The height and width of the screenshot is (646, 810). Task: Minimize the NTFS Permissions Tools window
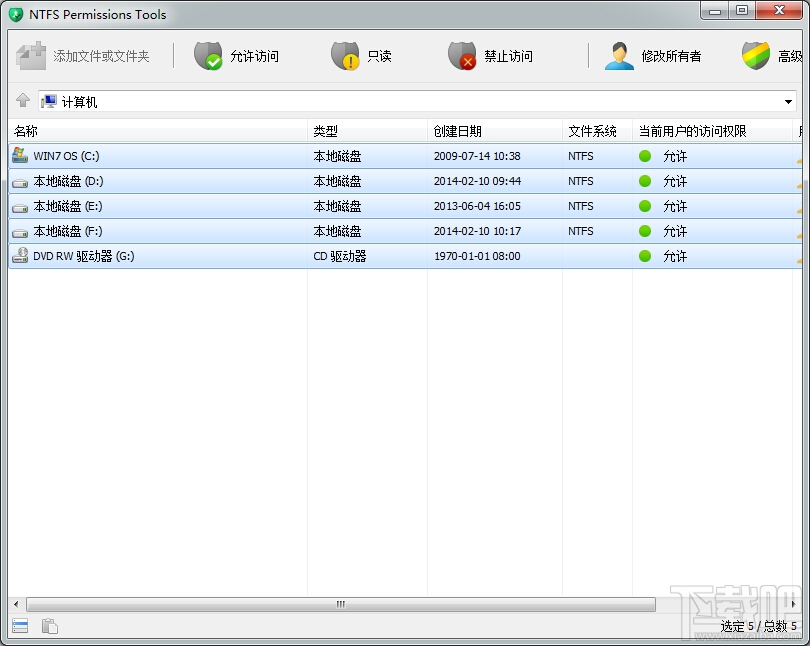715,11
